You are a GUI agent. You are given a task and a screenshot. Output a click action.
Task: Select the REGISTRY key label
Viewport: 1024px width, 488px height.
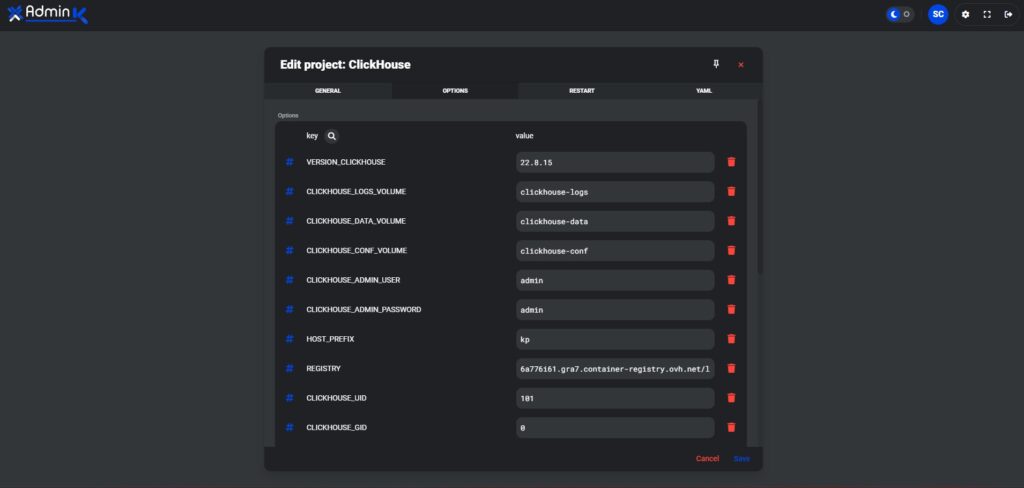323,368
